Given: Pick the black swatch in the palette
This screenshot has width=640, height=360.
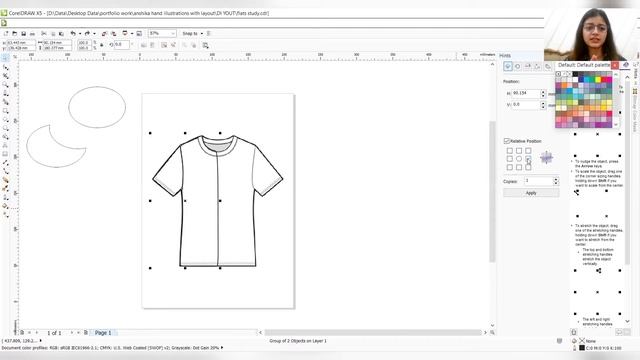Looking at the screenshot, I should pos(575,74).
